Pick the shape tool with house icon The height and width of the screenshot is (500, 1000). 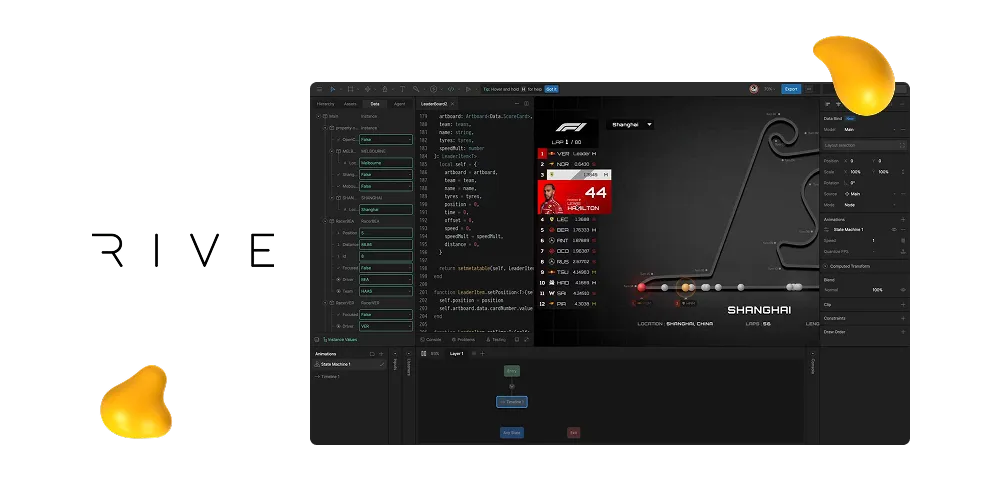pos(385,89)
